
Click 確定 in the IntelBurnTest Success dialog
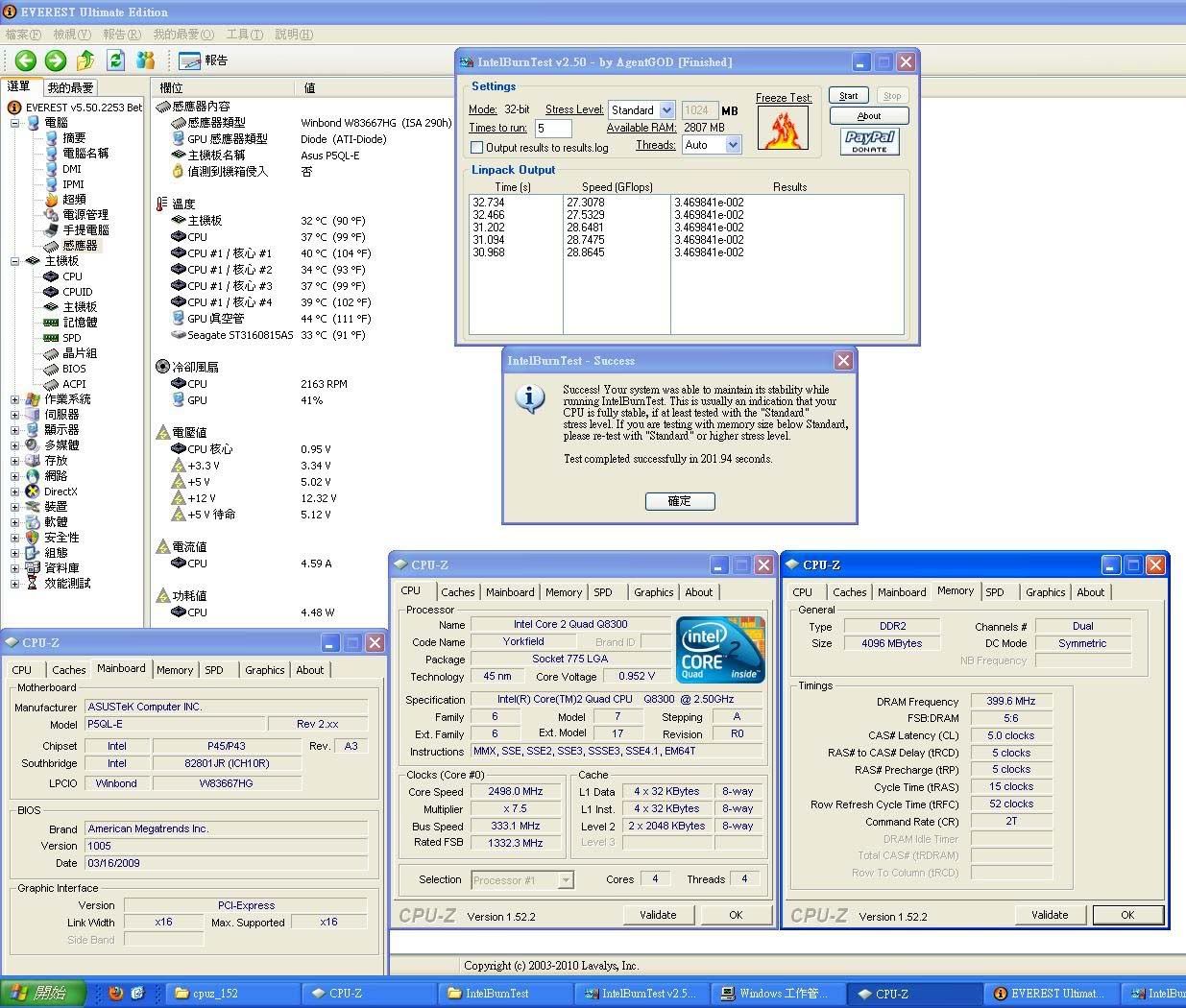[680, 501]
